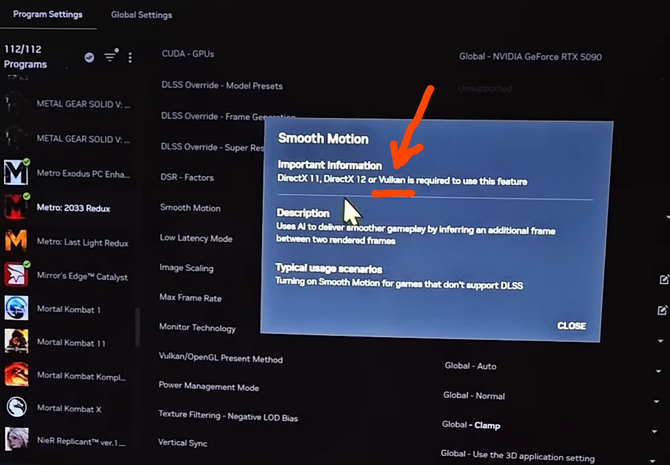Click DLSS Override - Frame Generation setting
Image resolution: width=670 pixels, height=465 pixels.
[228, 116]
